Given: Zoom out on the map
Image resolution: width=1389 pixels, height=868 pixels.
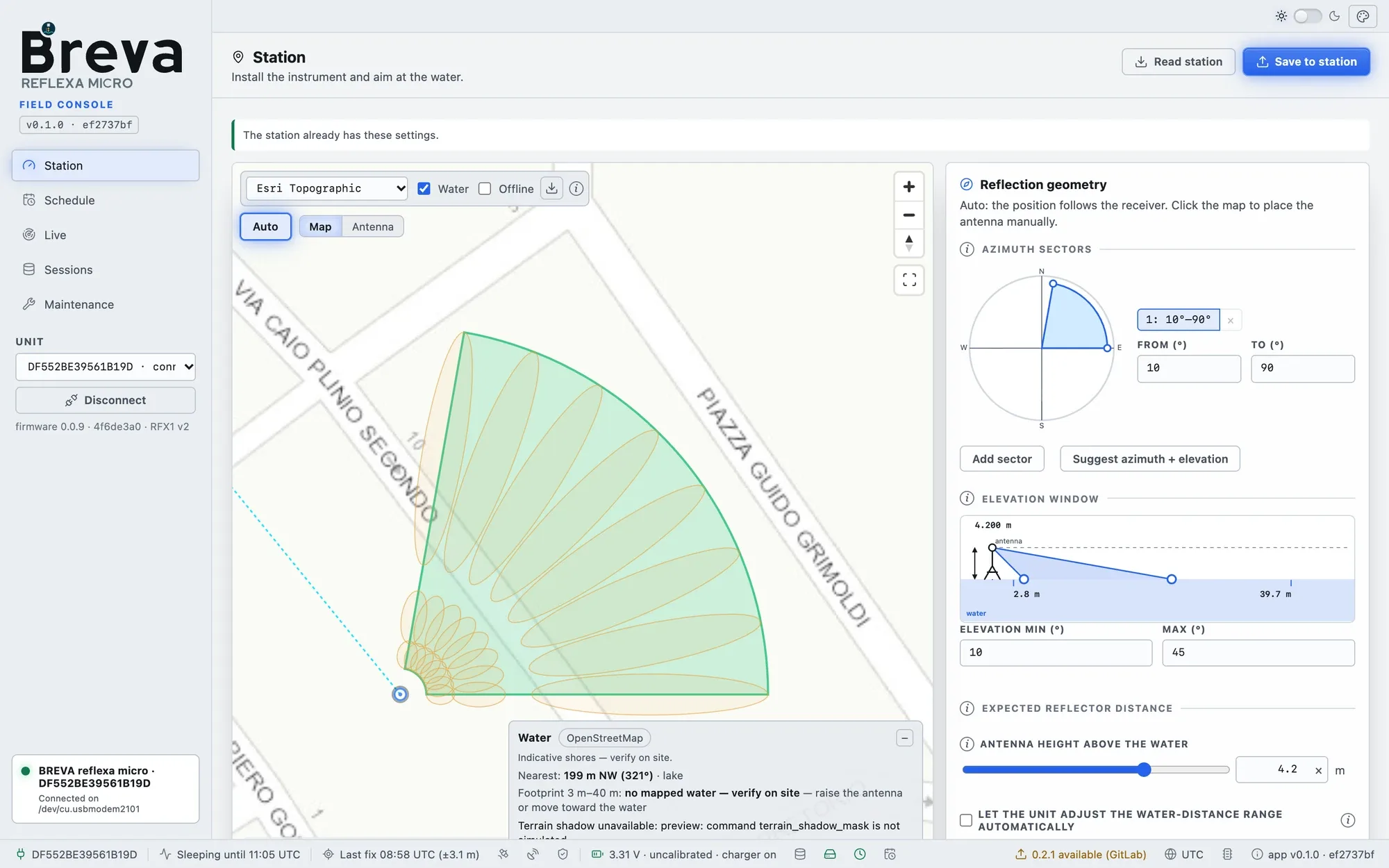Looking at the screenshot, I should pos(908,215).
